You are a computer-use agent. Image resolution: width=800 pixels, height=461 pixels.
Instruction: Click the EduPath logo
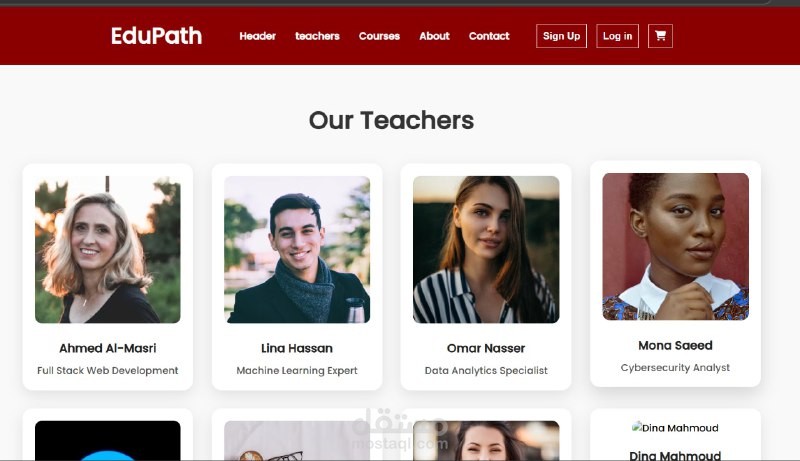pyautogui.click(x=157, y=36)
